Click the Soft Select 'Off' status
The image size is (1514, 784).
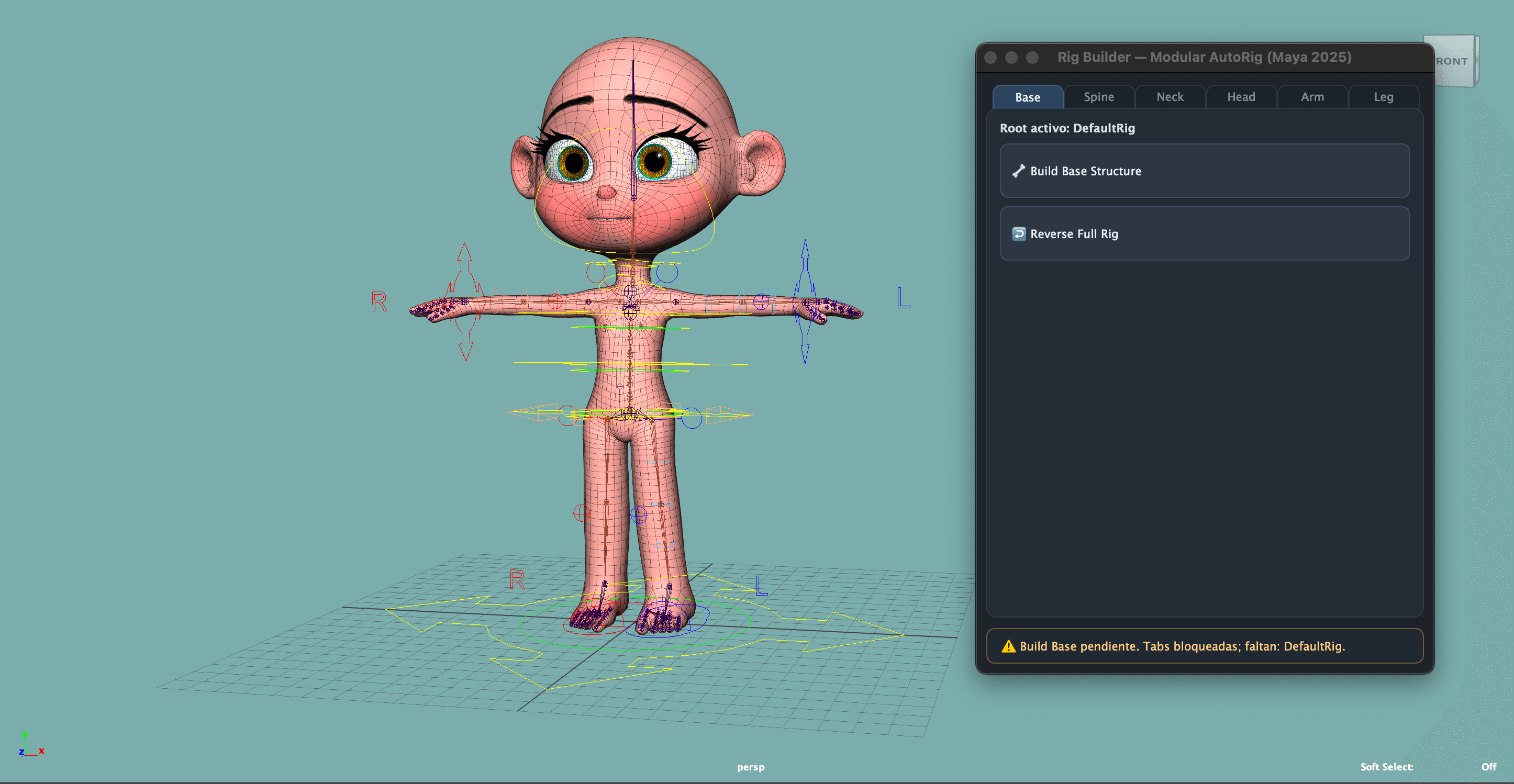pos(1488,767)
